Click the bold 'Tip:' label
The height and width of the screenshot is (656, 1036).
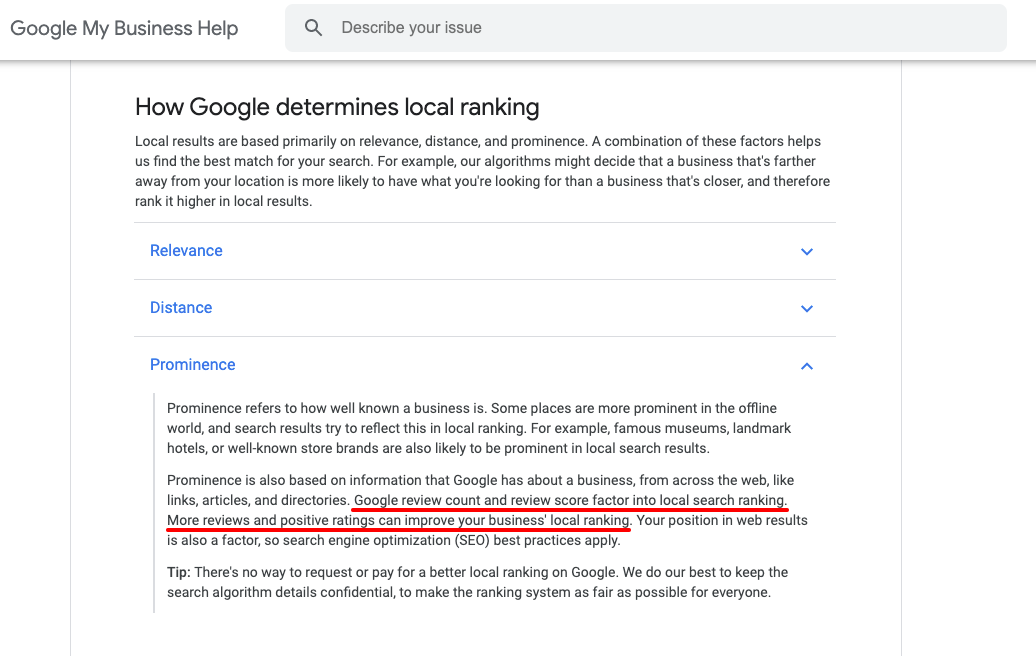coord(179,572)
